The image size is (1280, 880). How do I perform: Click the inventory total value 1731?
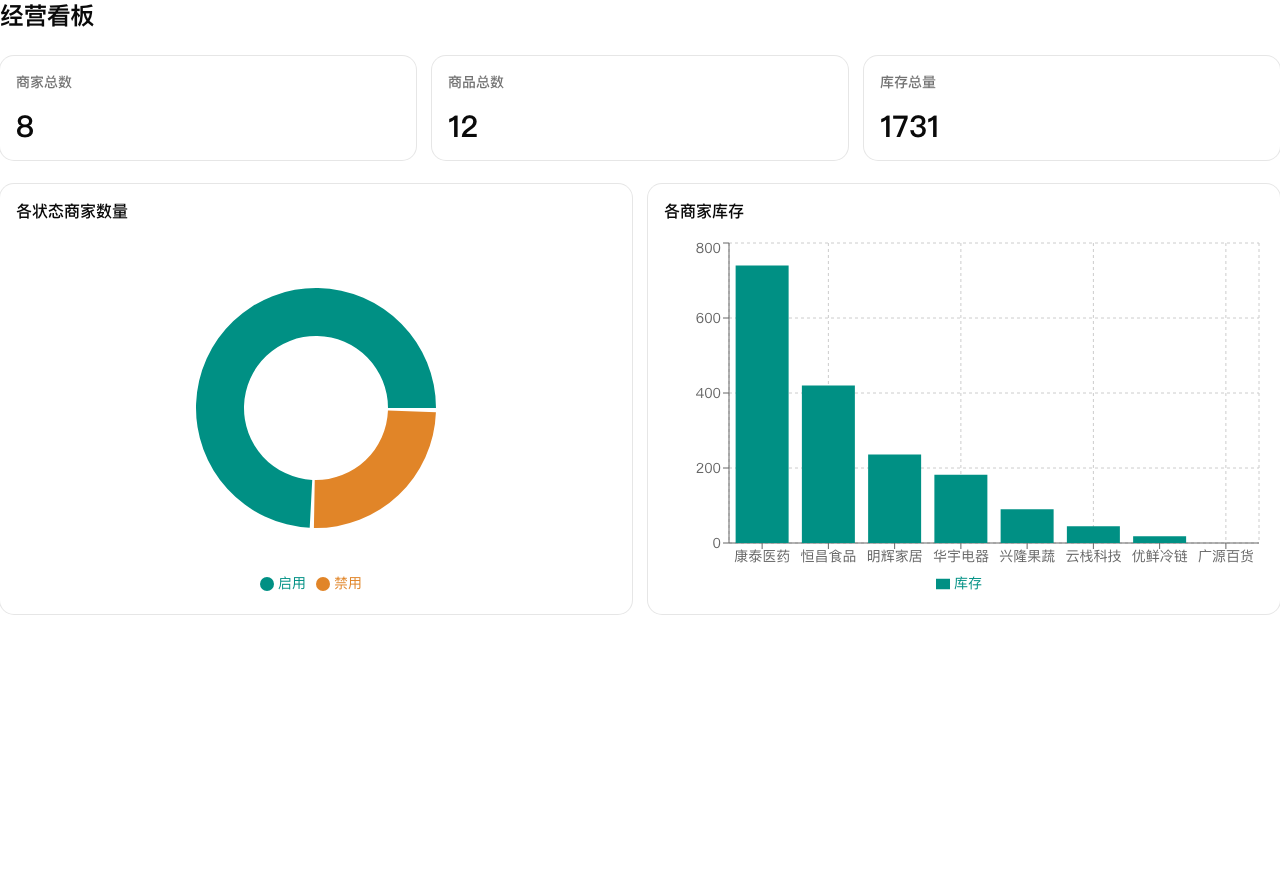click(910, 127)
